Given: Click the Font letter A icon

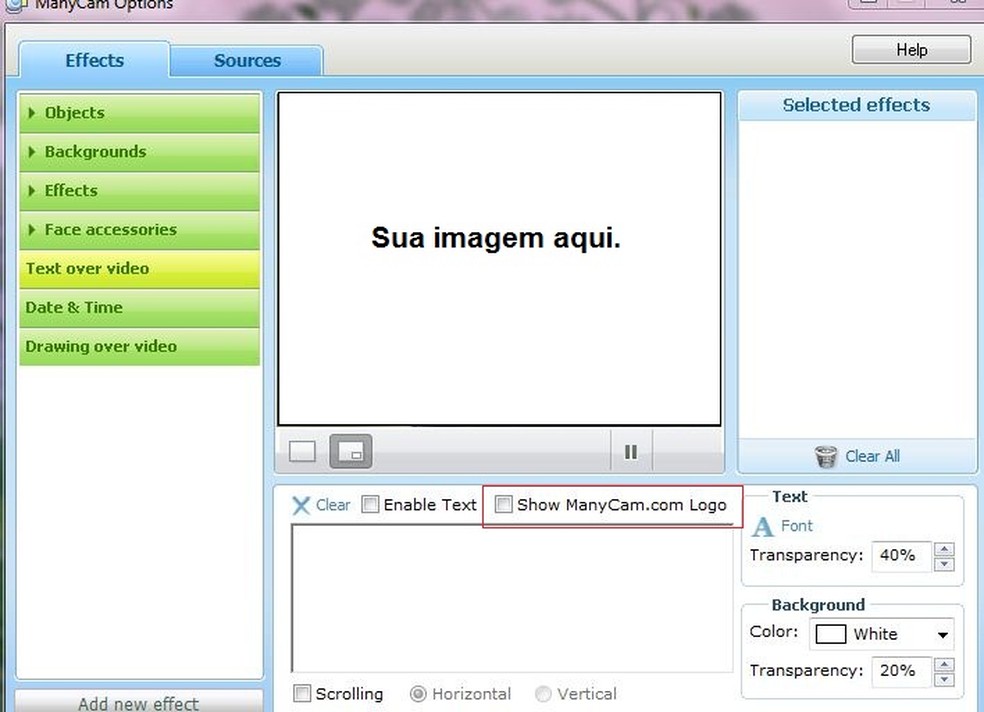Looking at the screenshot, I should pyautogui.click(x=763, y=526).
